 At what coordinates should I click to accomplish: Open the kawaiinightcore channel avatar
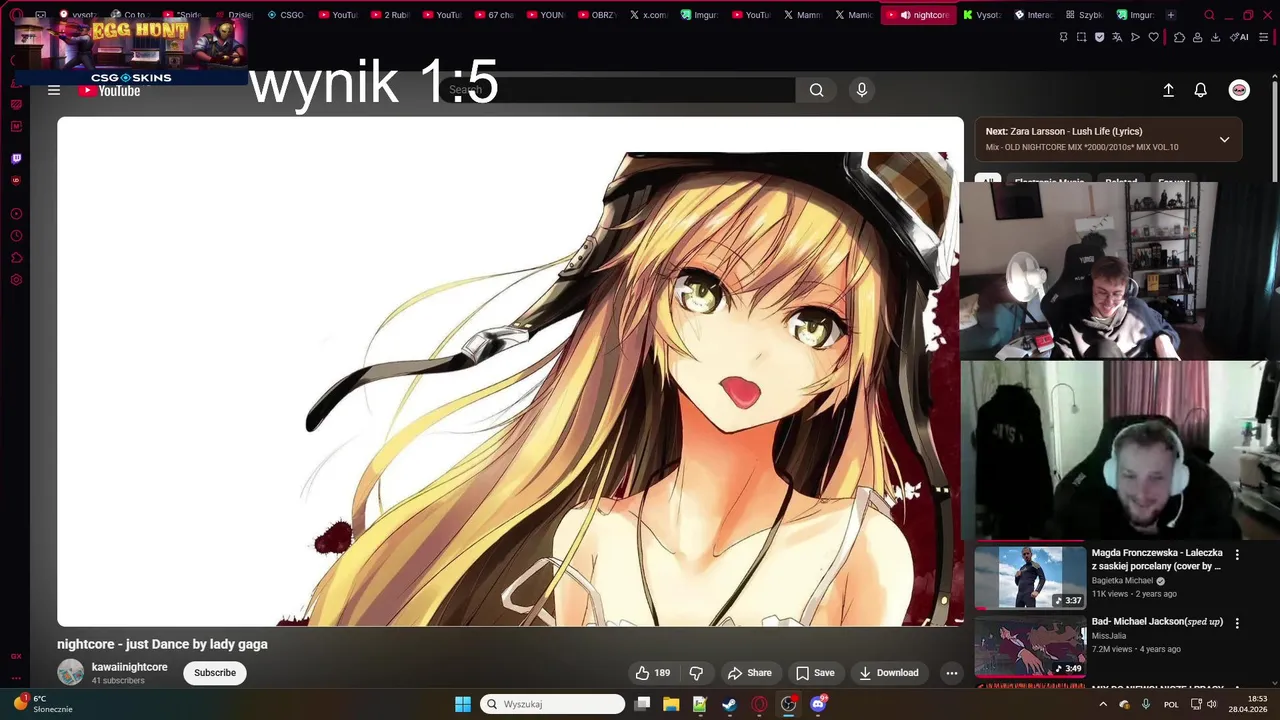point(71,673)
